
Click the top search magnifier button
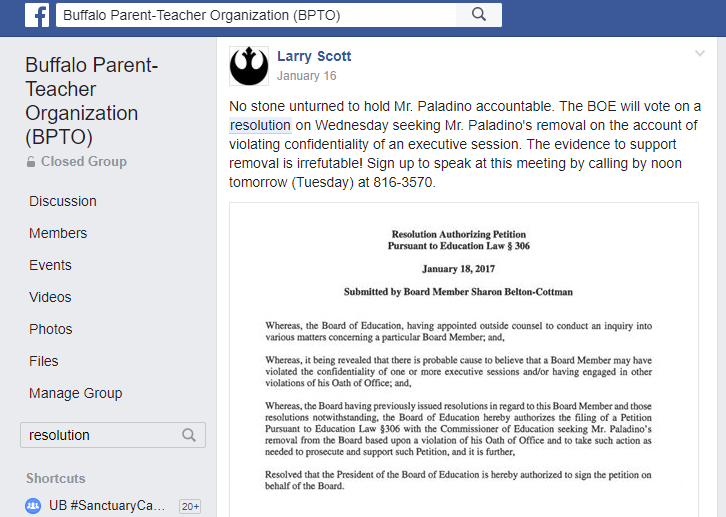(x=479, y=15)
